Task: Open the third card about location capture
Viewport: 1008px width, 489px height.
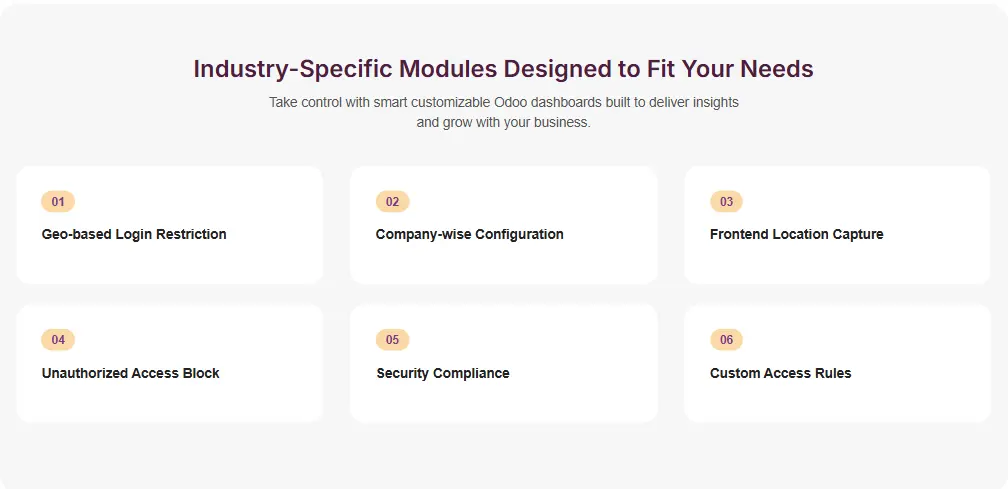Action: coord(837,260)
